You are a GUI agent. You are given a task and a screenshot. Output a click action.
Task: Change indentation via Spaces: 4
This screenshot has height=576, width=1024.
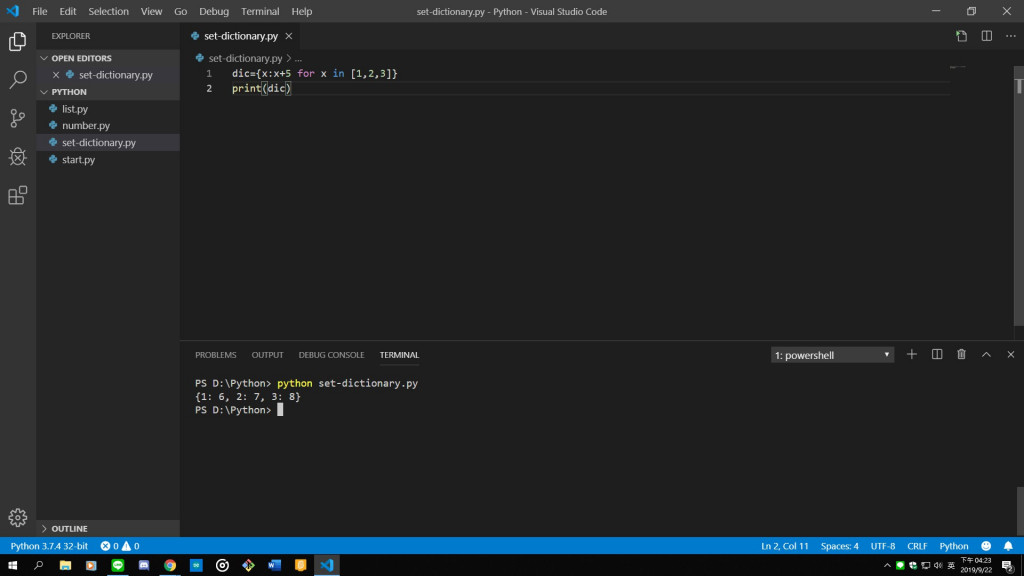(x=840, y=546)
